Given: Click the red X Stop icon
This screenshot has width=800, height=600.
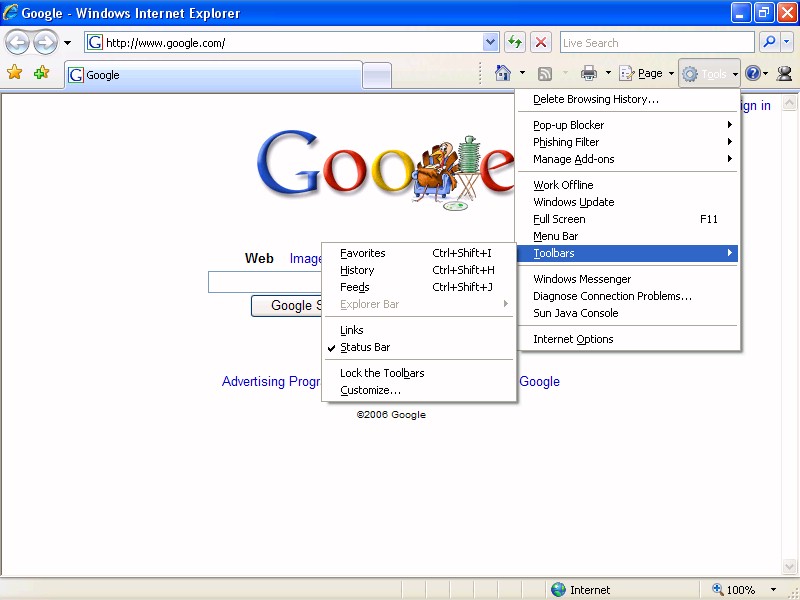Looking at the screenshot, I should click(x=541, y=43).
